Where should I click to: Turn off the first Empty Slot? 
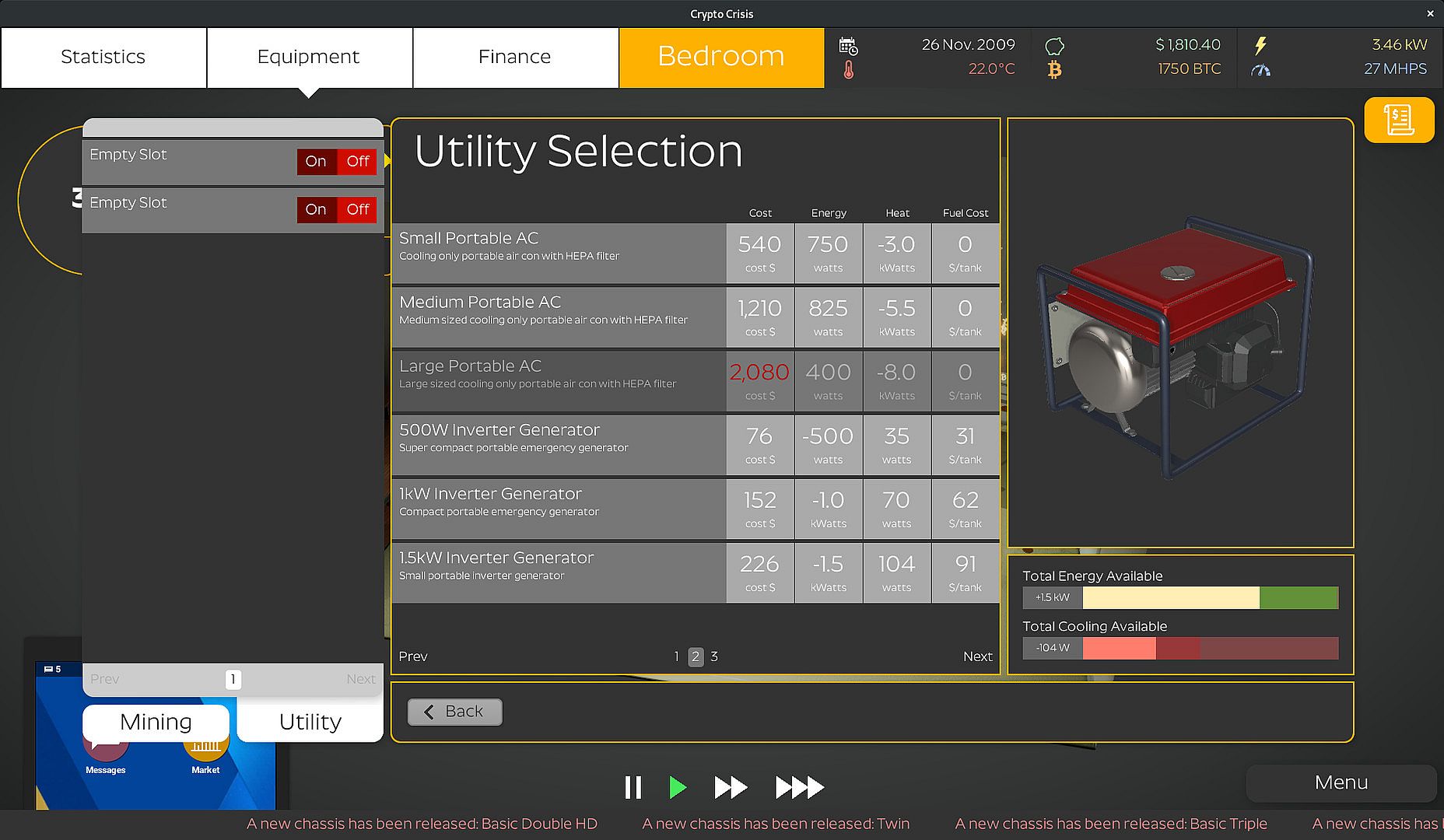pos(358,161)
